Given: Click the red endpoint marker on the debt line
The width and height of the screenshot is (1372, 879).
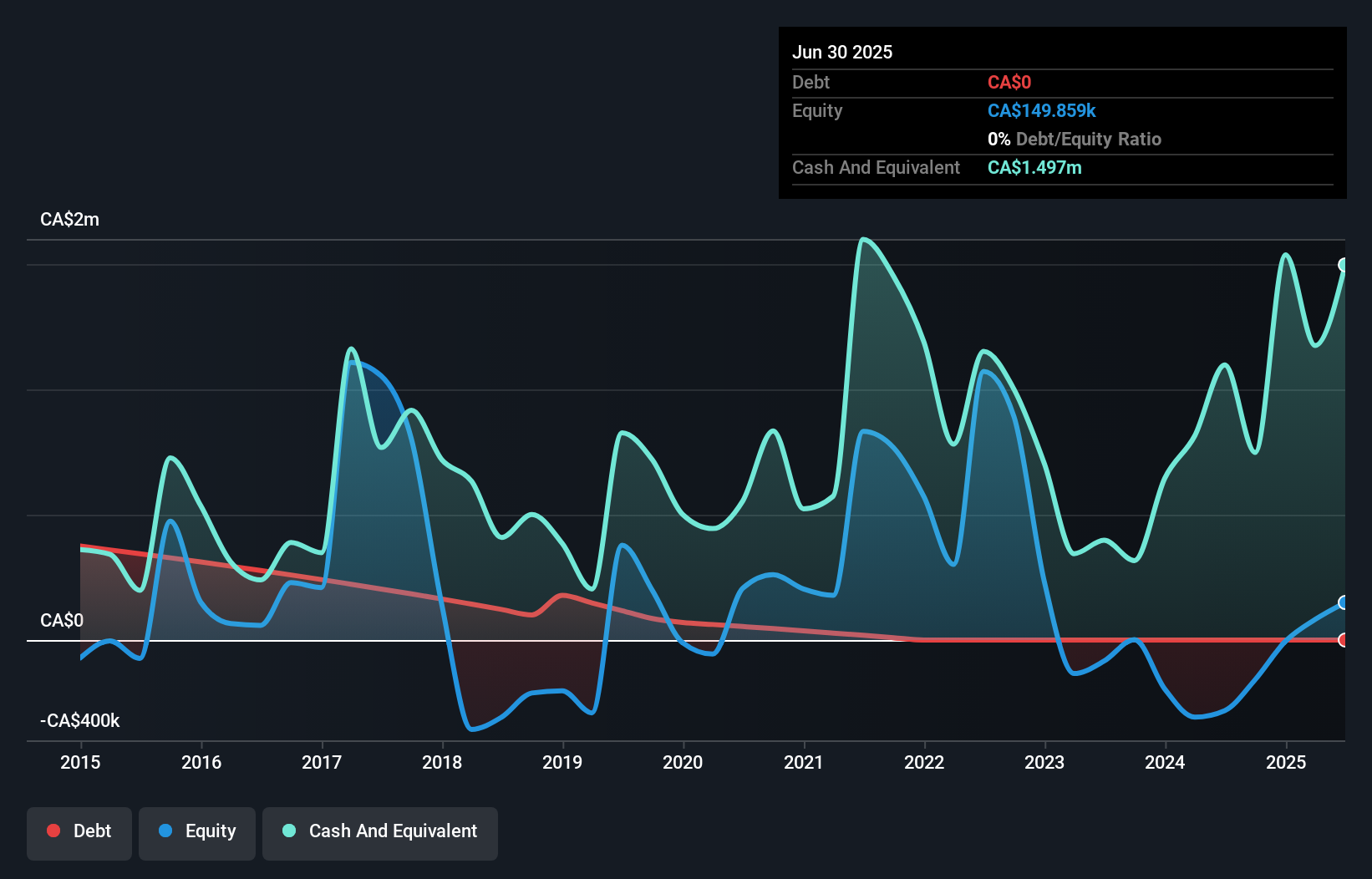Looking at the screenshot, I should point(1344,640).
